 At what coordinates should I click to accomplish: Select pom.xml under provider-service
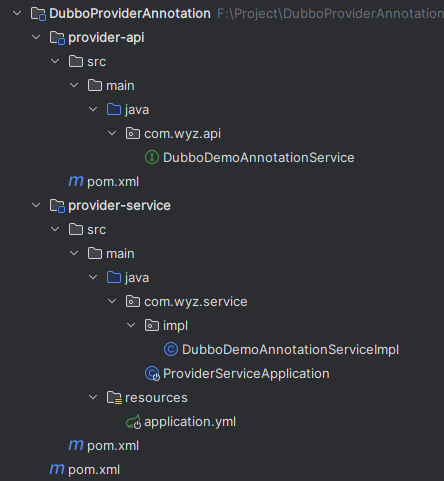113,446
